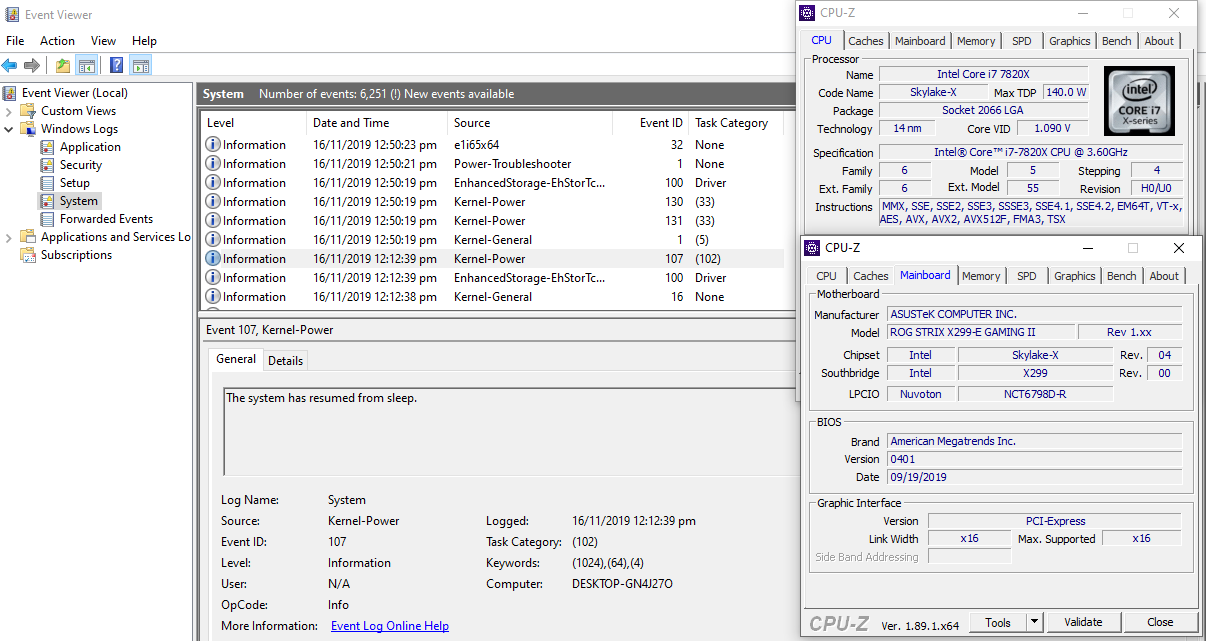Switch to SPD tab in front CPU-Z window
Screen dimensions: 1206x641
[1027, 276]
